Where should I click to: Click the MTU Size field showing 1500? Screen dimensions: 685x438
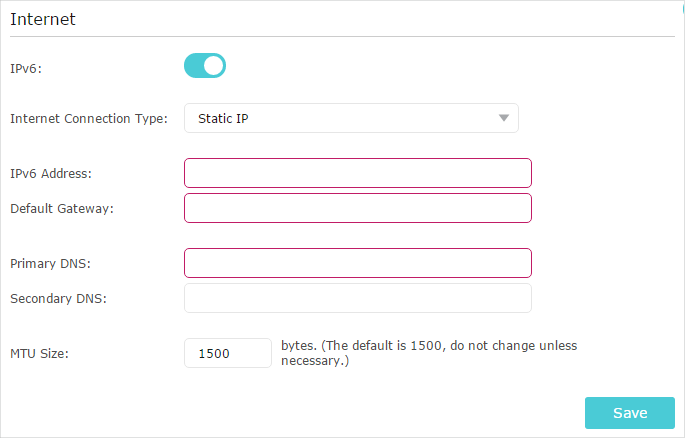pos(228,353)
